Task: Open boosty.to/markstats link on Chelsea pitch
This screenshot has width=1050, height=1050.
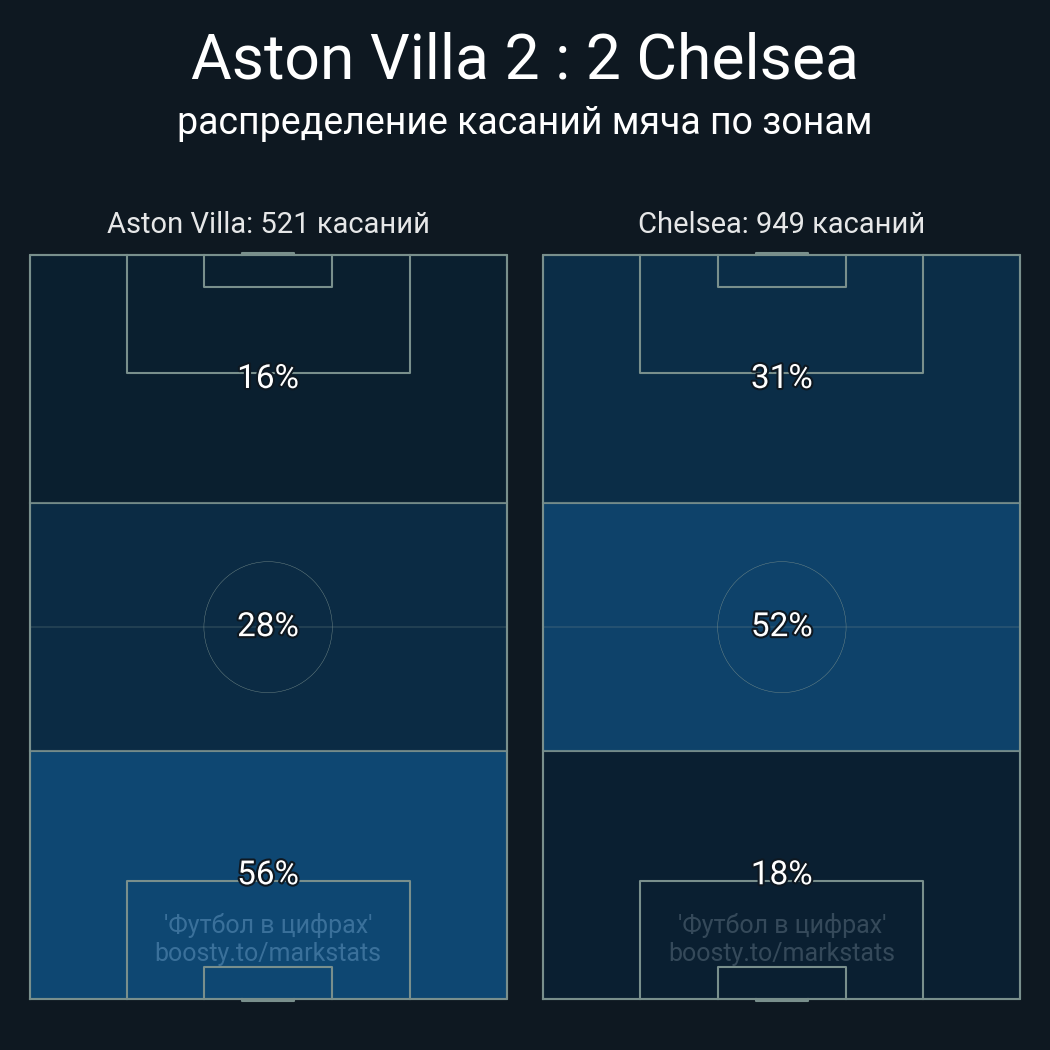Action: (x=781, y=952)
